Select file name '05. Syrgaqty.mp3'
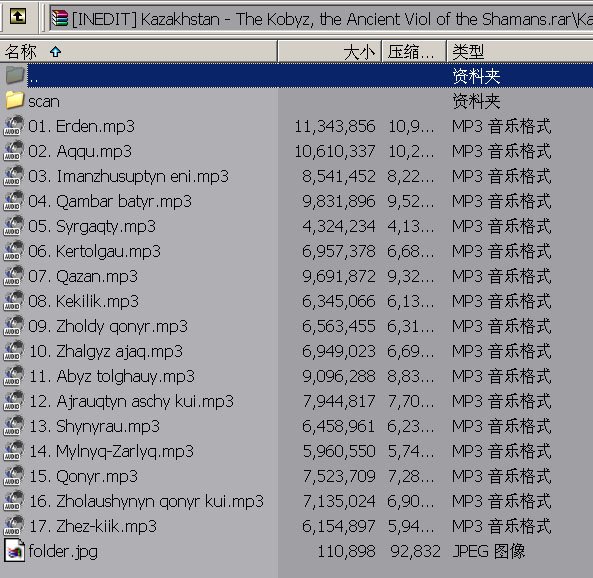 pos(92,226)
